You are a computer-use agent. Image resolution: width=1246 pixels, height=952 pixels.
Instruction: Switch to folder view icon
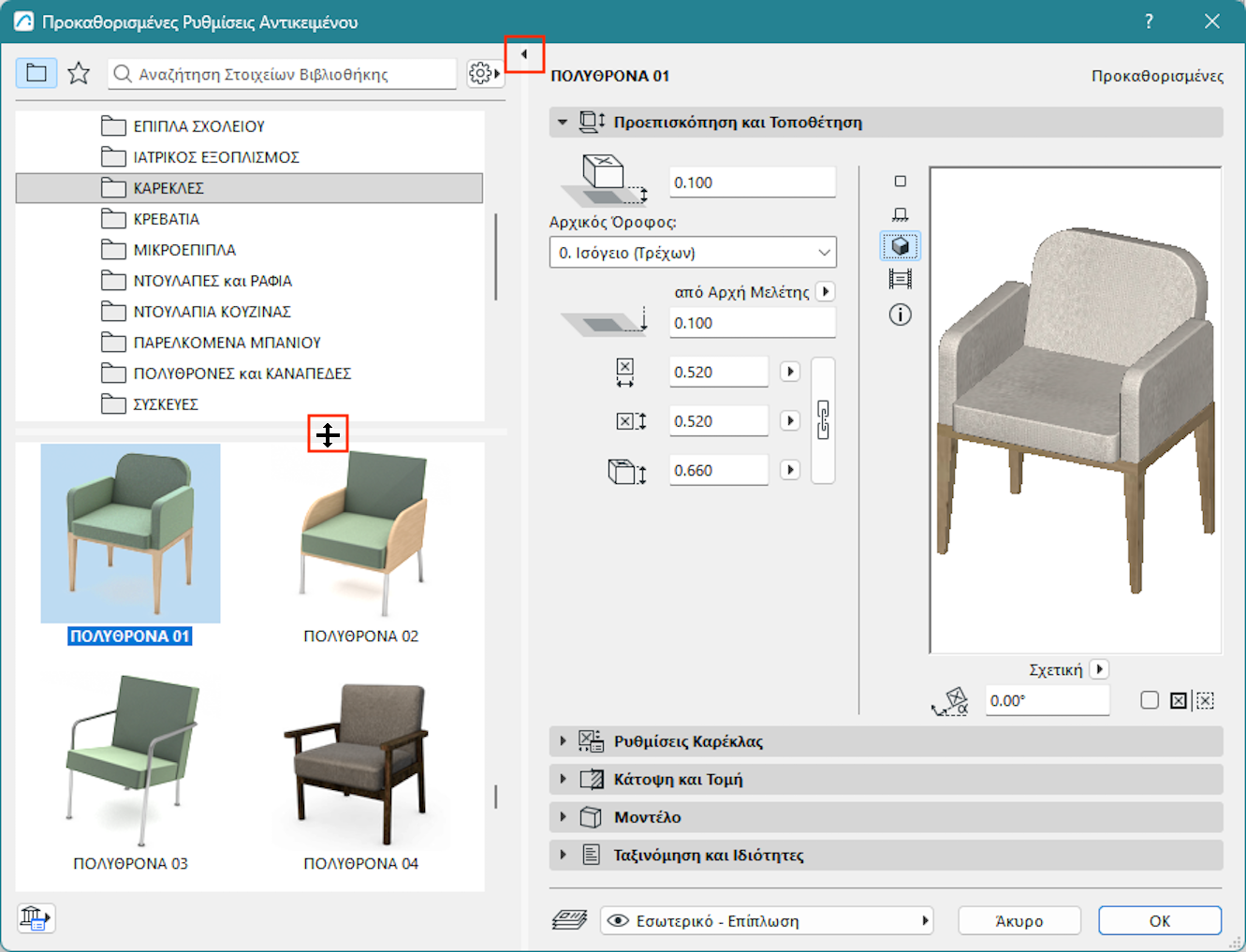click(x=37, y=73)
